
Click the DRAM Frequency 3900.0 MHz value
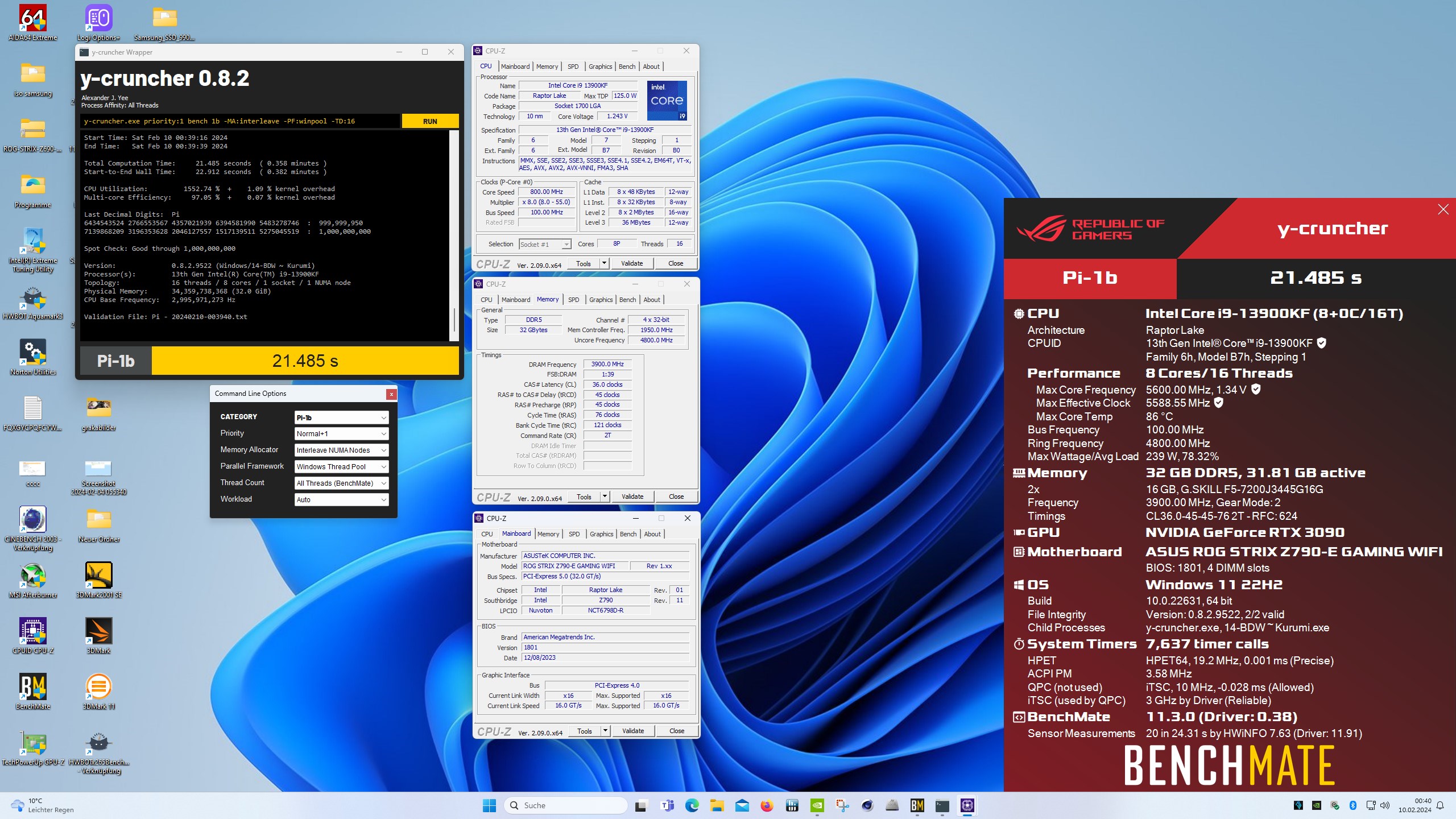pos(607,364)
